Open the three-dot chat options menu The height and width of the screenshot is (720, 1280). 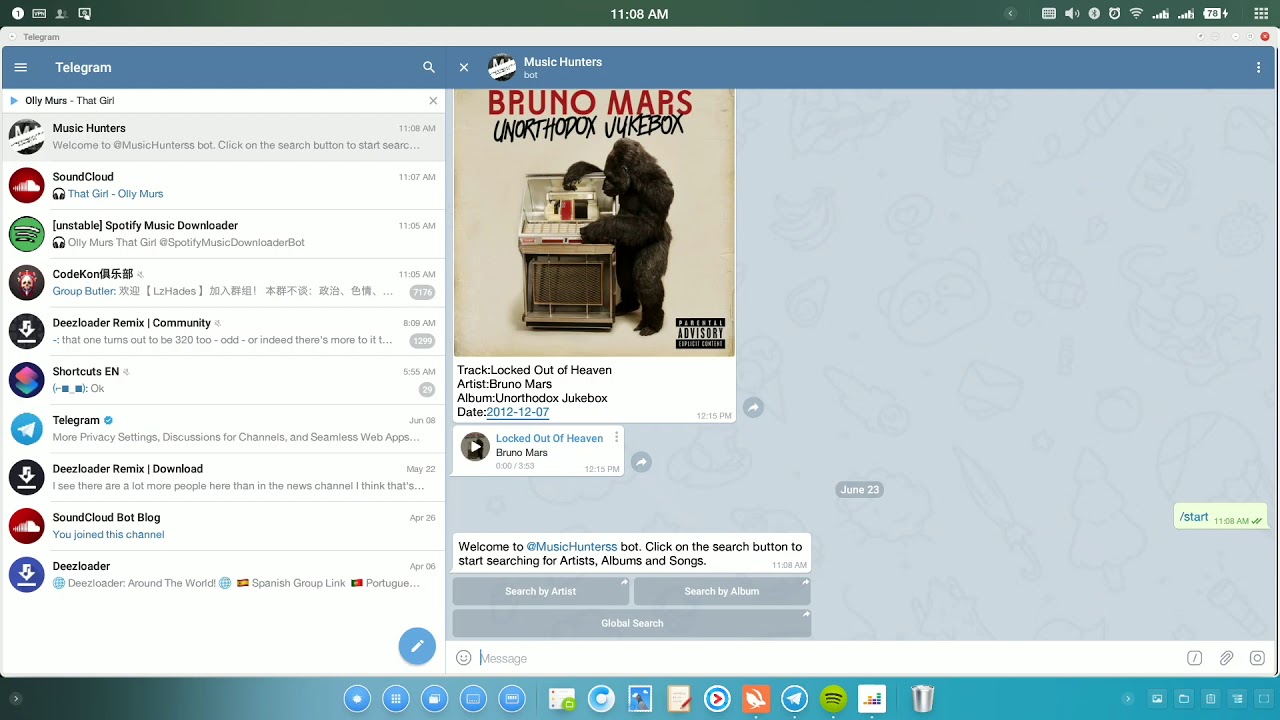[1258, 67]
